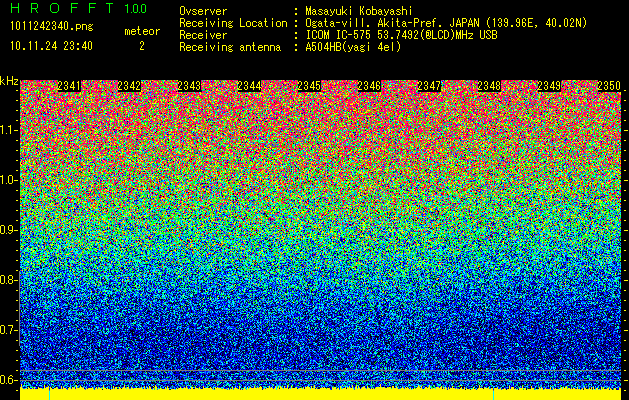629x400 pixels.
Task: Click the ICOM IC-575 receiver value
Action: point(401,35)
